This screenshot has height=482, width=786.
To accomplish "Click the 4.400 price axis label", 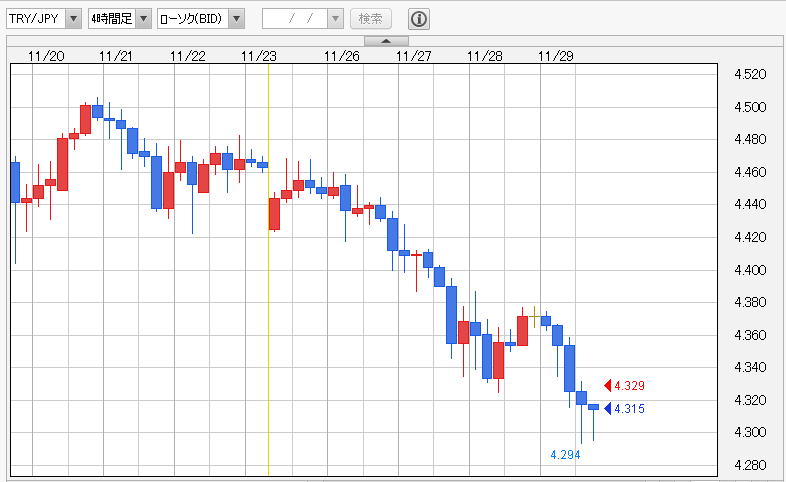I will pos(750,270).
